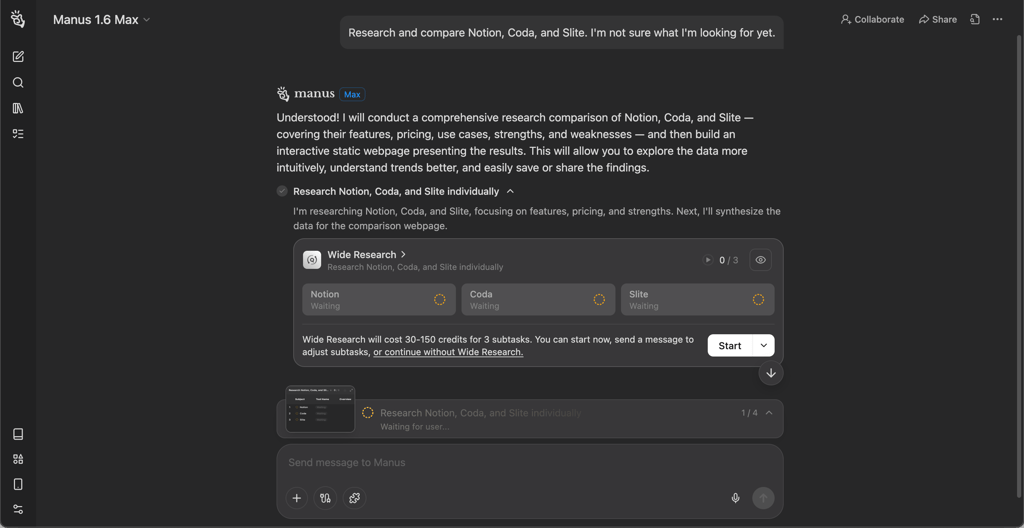This screenshot has height=528, width=1024.
Task: Toggle the eye view button in Wide Research
Action: [761, 260]
